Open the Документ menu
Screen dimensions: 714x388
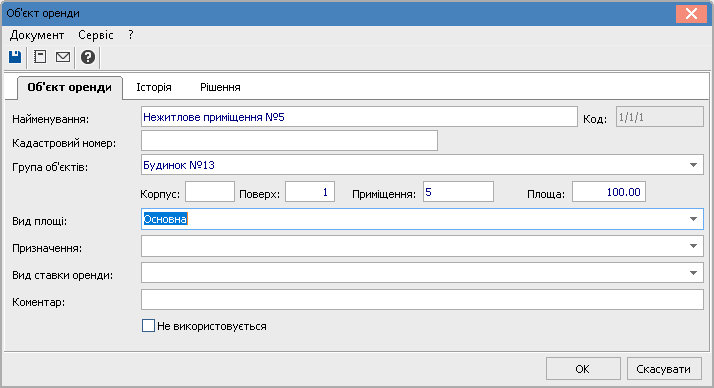click(x=37, y=35)
